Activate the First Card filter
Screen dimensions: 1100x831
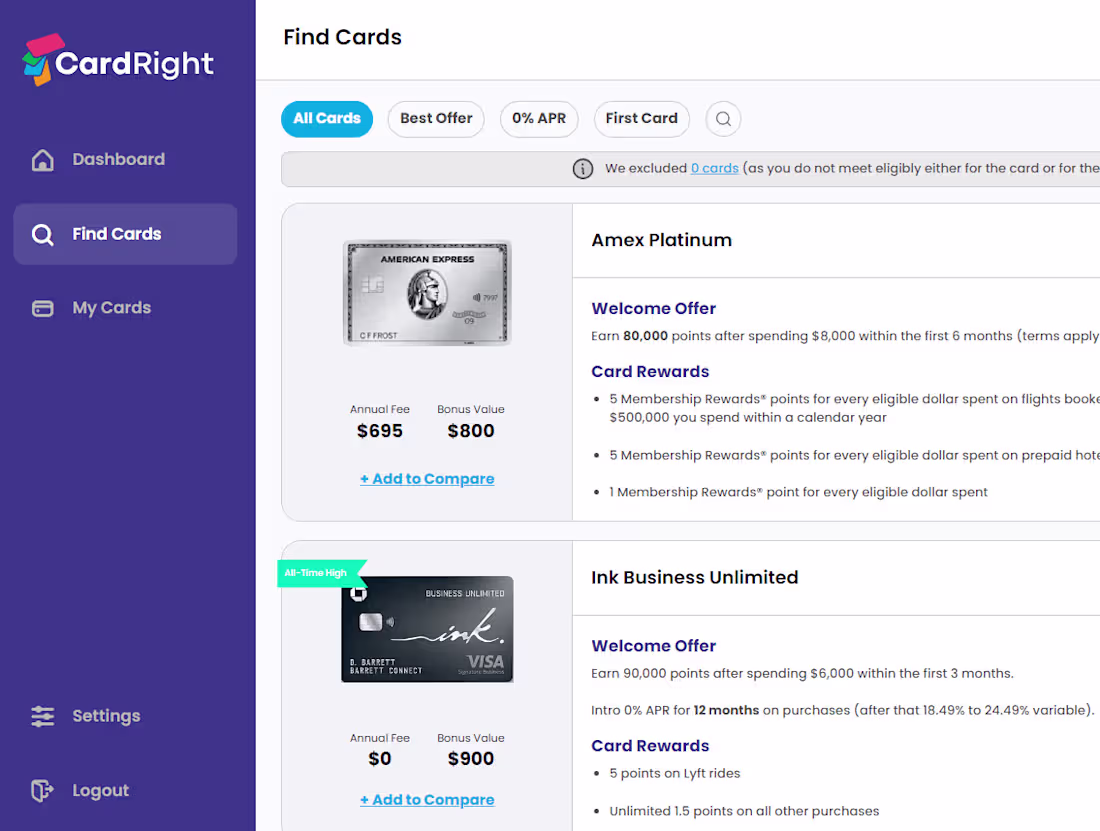tap(641, 118)
